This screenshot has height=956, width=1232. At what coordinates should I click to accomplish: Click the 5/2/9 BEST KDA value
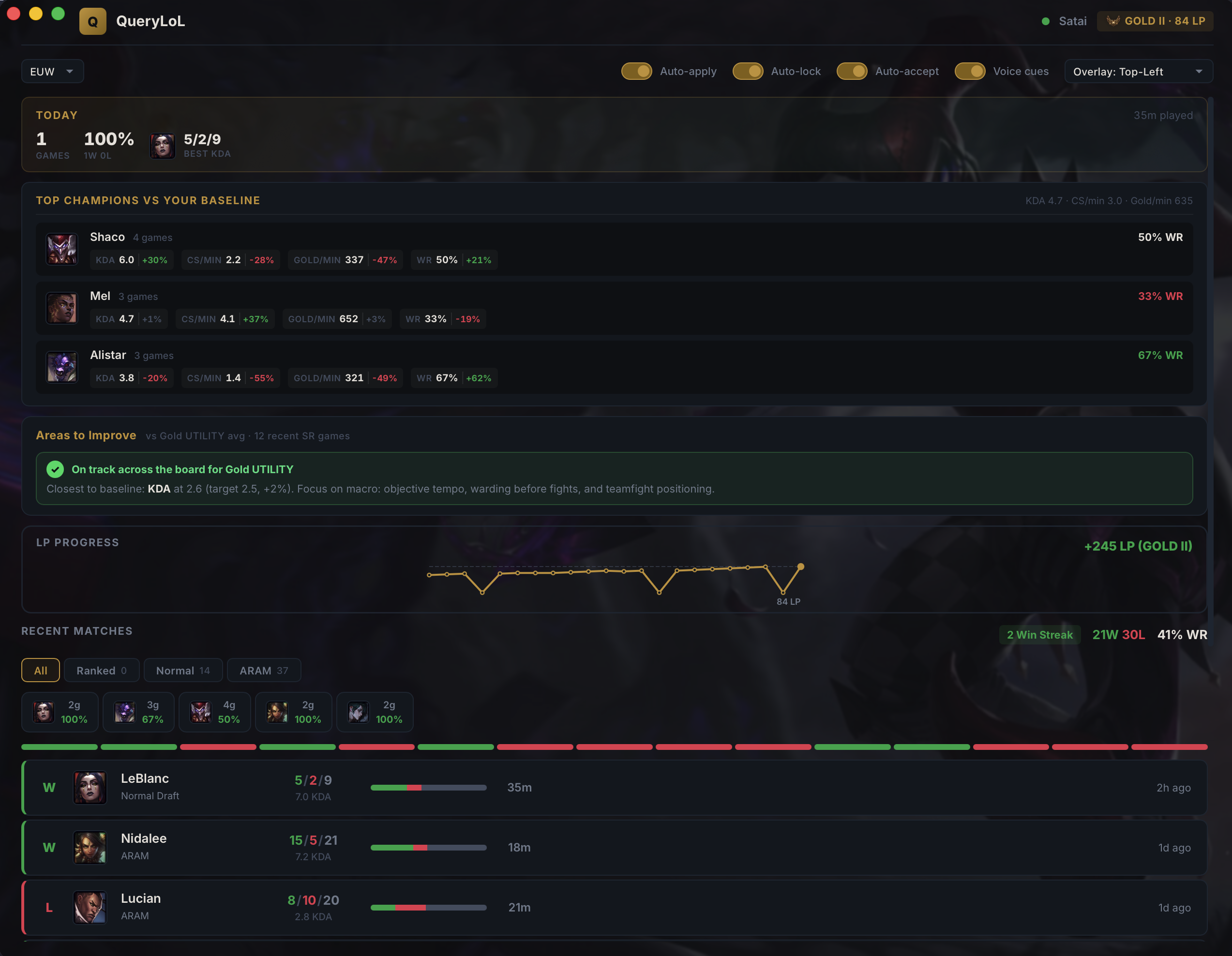pyautogui.click(x=203, y=139)
